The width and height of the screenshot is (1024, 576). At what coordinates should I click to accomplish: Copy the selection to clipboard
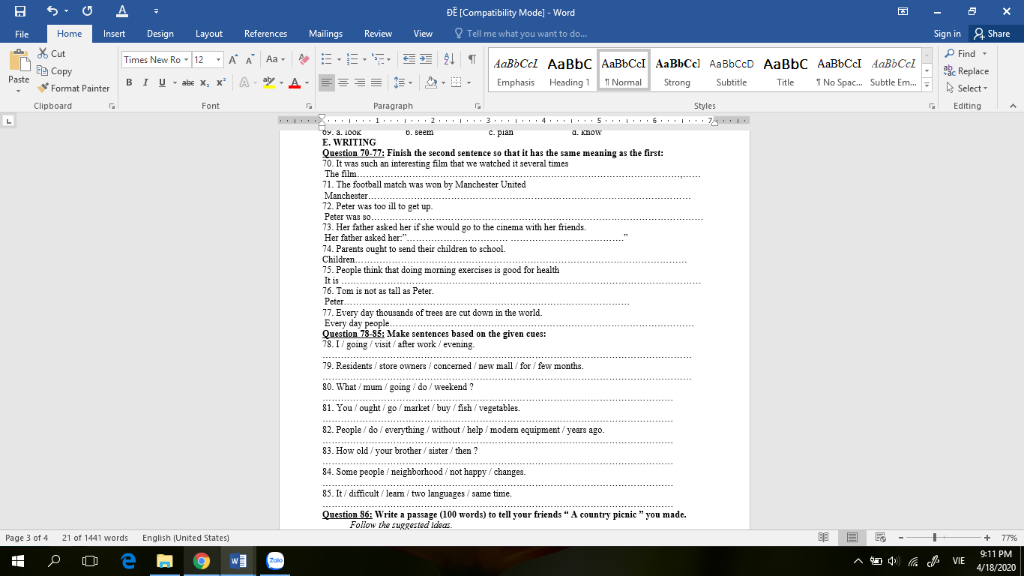pyautogui.click(x=55, y=71)
